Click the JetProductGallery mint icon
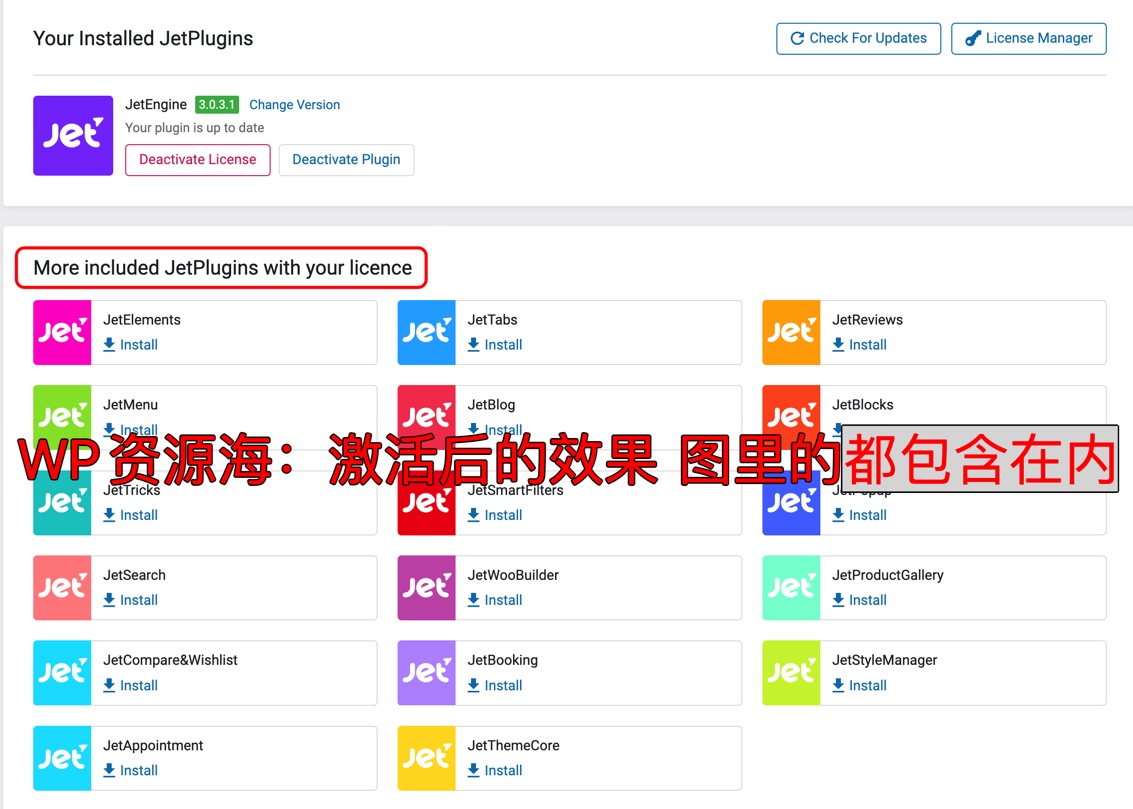The width and height of the screenshot is (1133, 809). 791,588
